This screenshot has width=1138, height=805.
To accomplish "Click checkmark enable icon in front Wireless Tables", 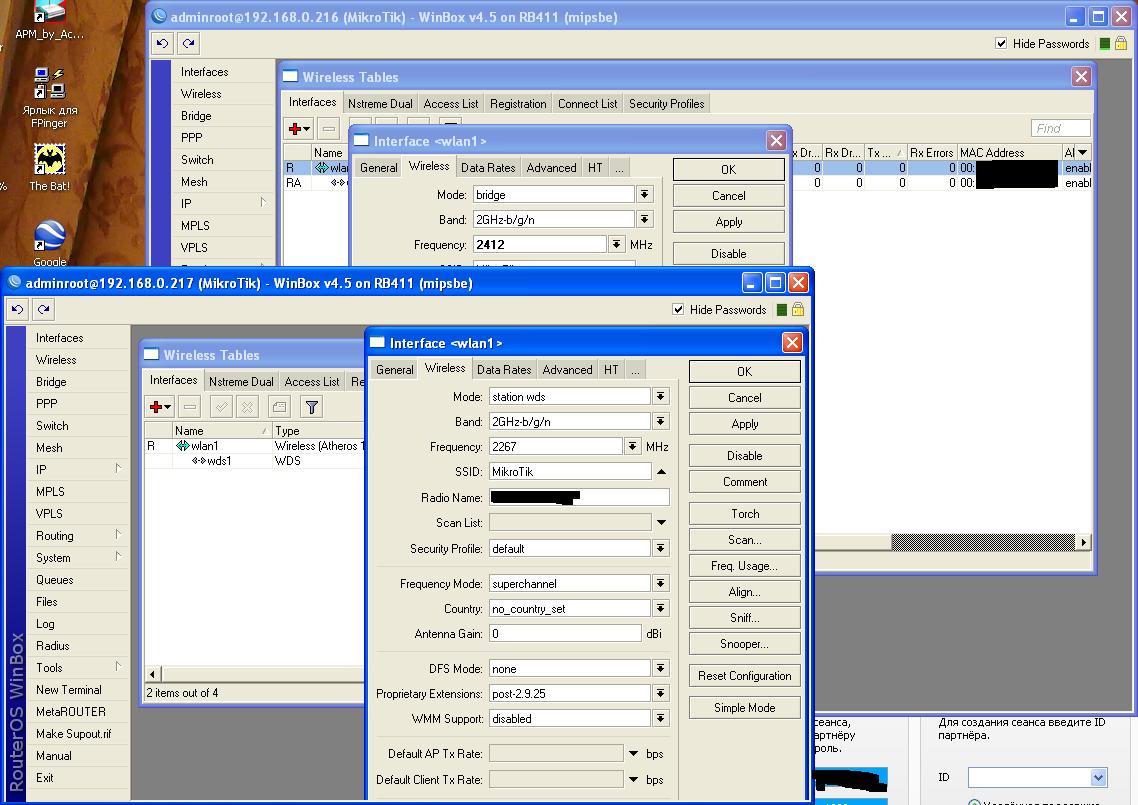I will pos(221,407).
